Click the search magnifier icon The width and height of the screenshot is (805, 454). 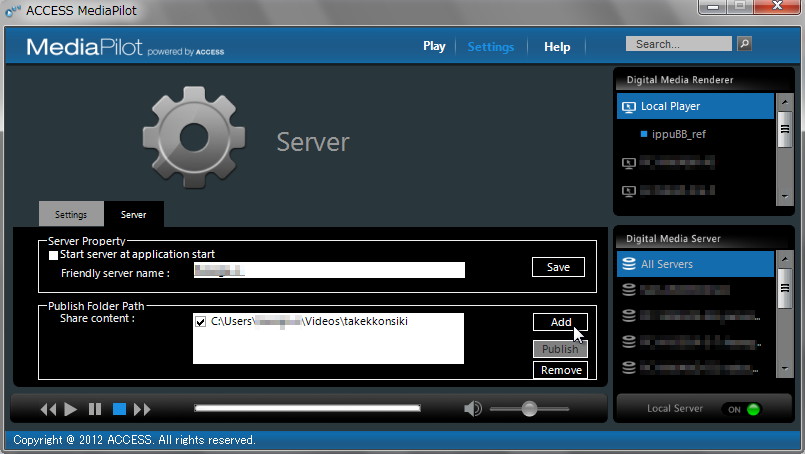[744, 44]
